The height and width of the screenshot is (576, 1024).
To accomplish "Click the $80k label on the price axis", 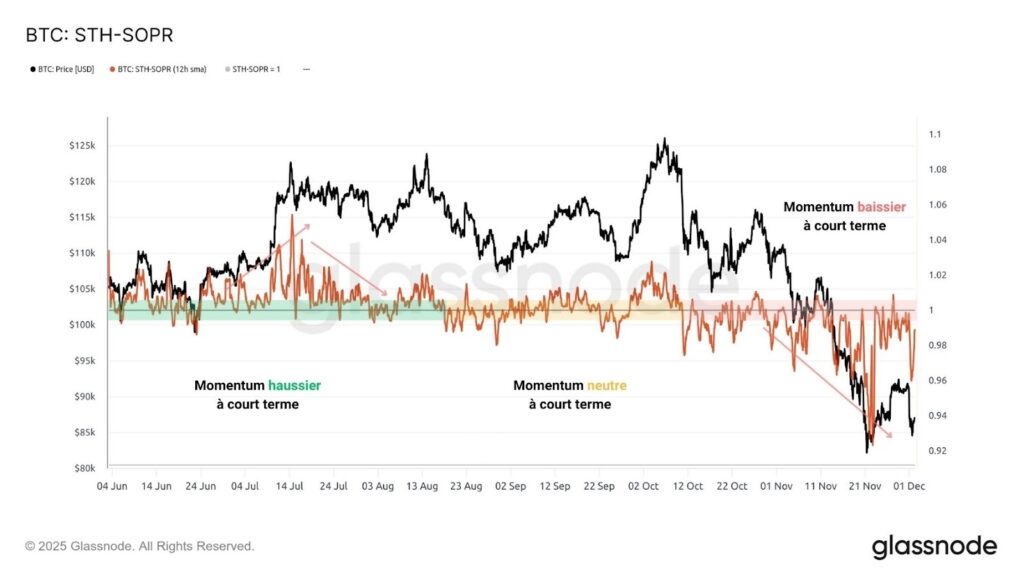I will pos(83,468).
